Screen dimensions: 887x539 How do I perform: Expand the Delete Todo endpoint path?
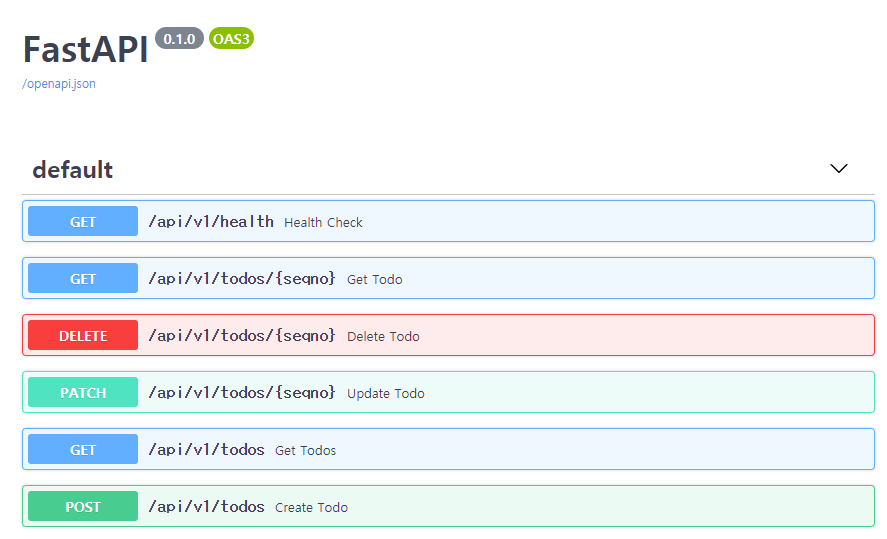242,335
